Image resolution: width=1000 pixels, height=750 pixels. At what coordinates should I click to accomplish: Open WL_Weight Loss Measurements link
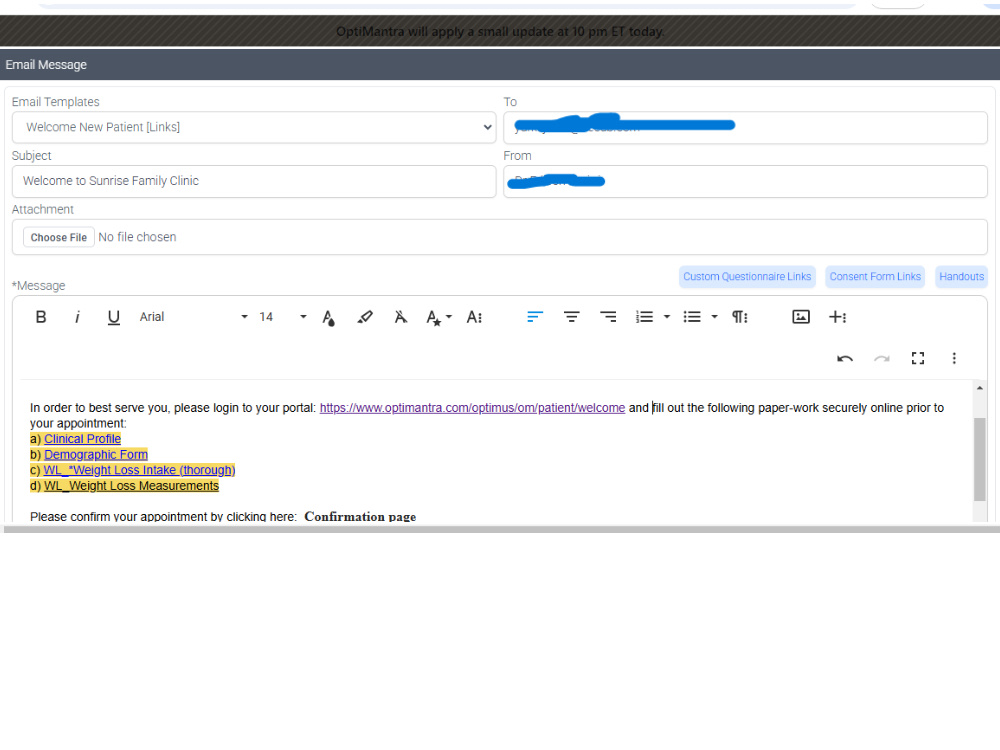(131, 486)
